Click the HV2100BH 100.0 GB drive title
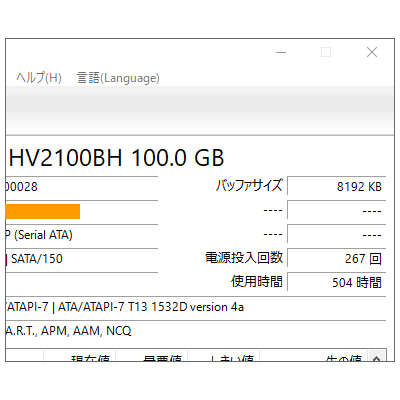Viewport: 400px width, 400px height. tap(116, 158)
